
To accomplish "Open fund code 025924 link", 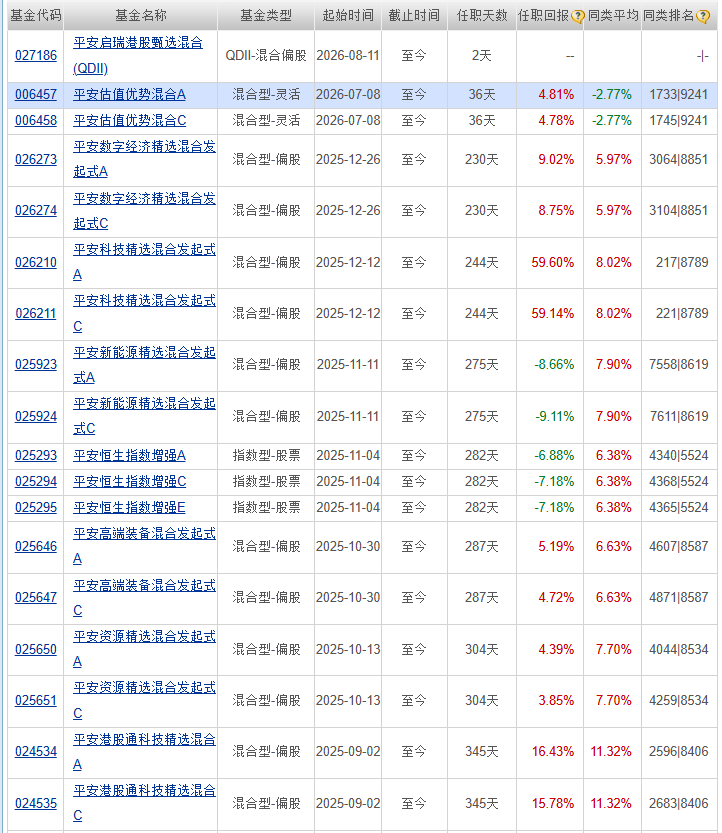I will pyautogui.click(x=36, y=416).
